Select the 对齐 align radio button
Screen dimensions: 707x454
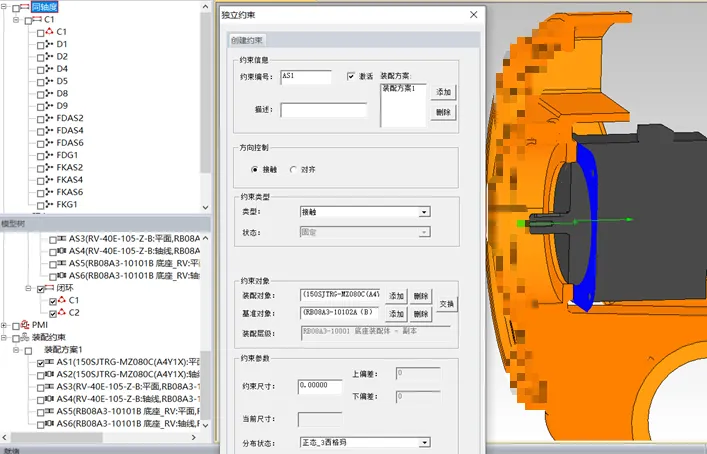292,170
